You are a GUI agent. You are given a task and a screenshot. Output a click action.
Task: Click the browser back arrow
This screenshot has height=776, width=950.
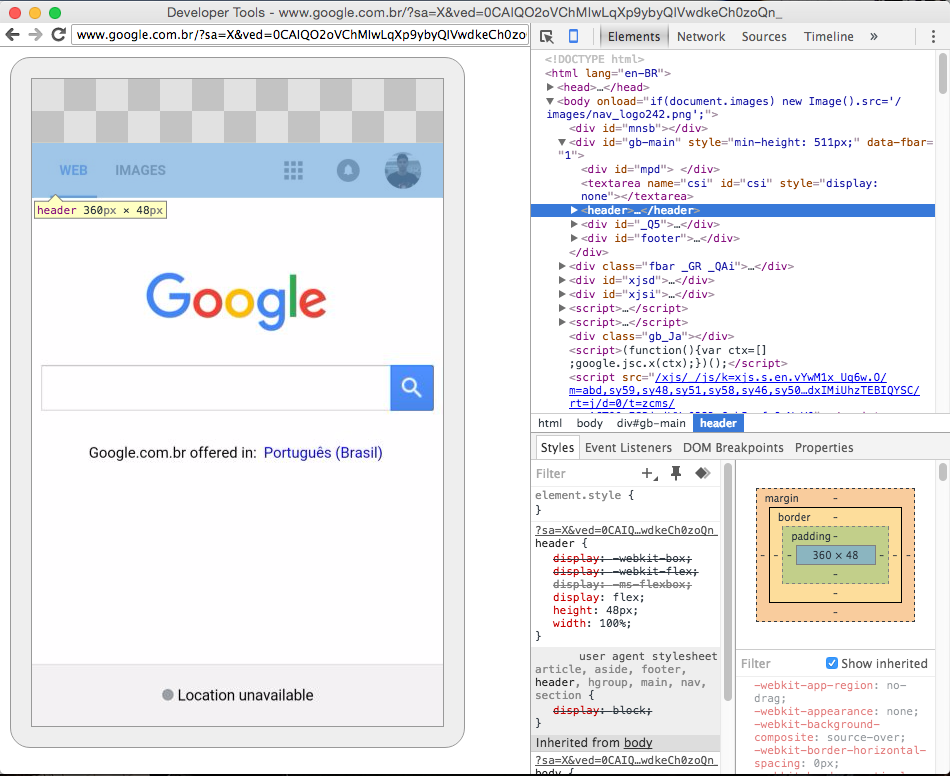pyautogui.click(x=12, y=35)
